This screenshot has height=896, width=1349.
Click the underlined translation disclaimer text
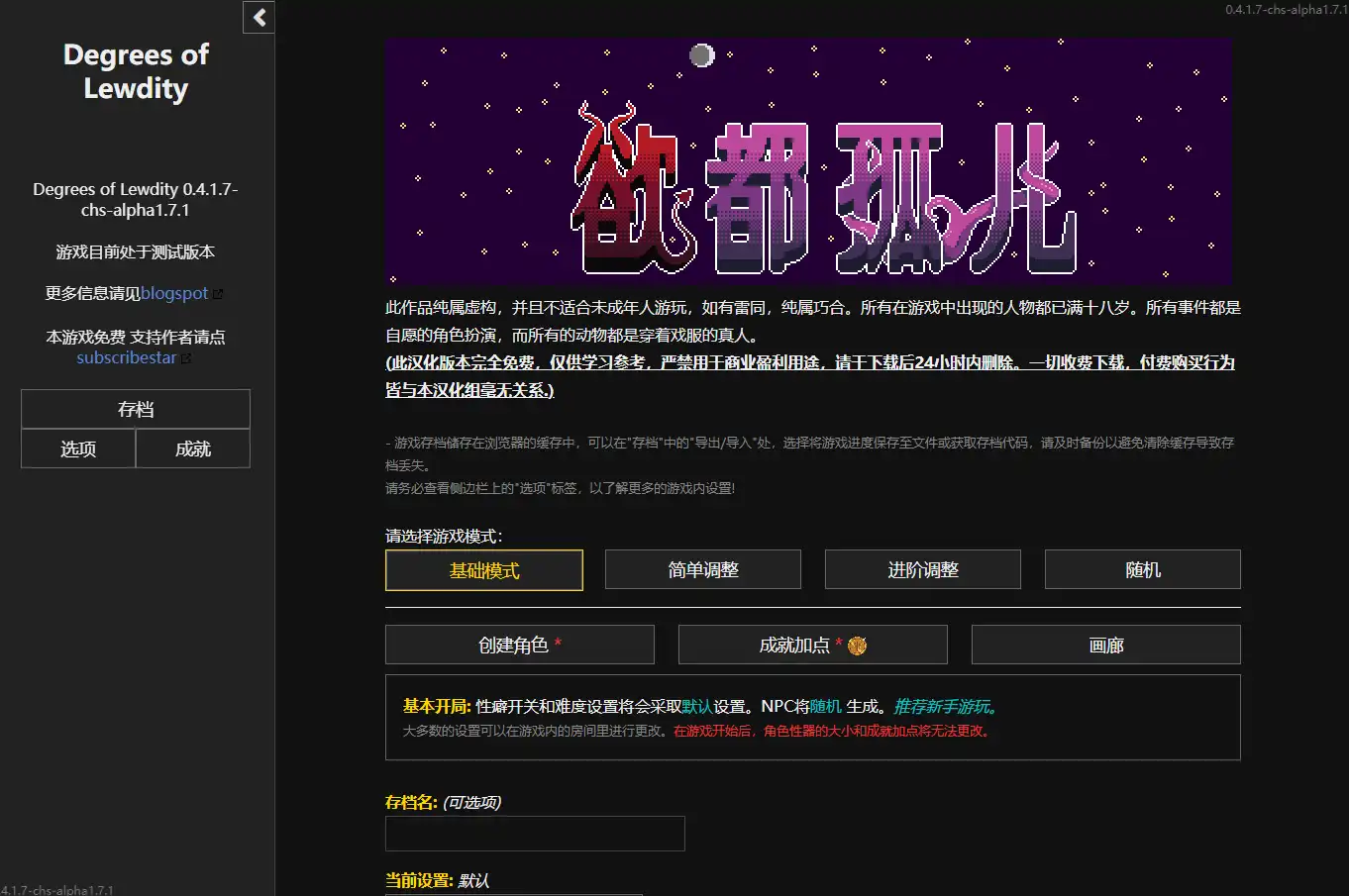click(810, 376)
